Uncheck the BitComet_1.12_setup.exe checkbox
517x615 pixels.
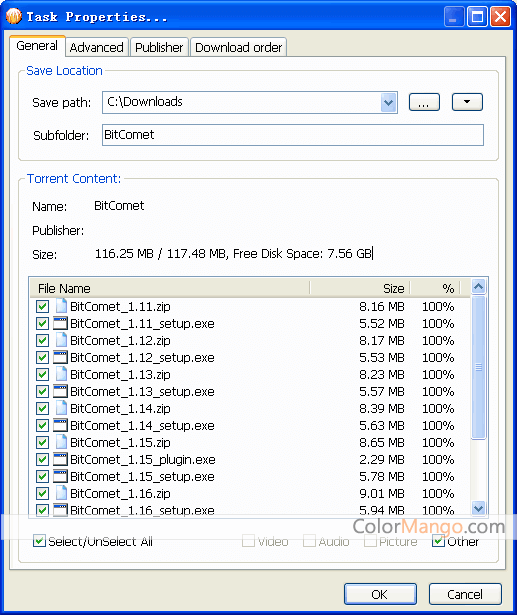click(x=42, y=358)
